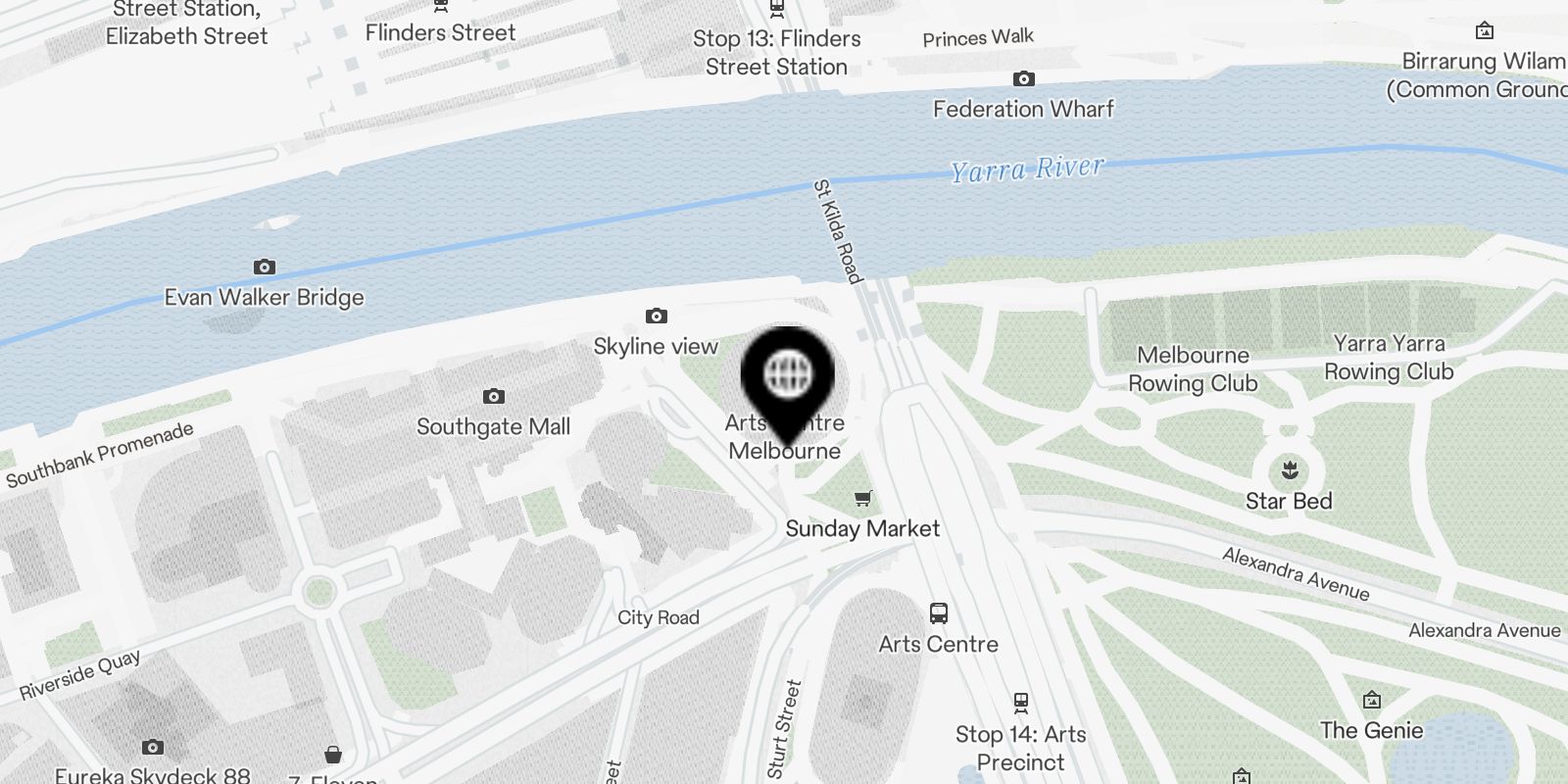
Task: Click the Yarra River label
Action: 1027,169
